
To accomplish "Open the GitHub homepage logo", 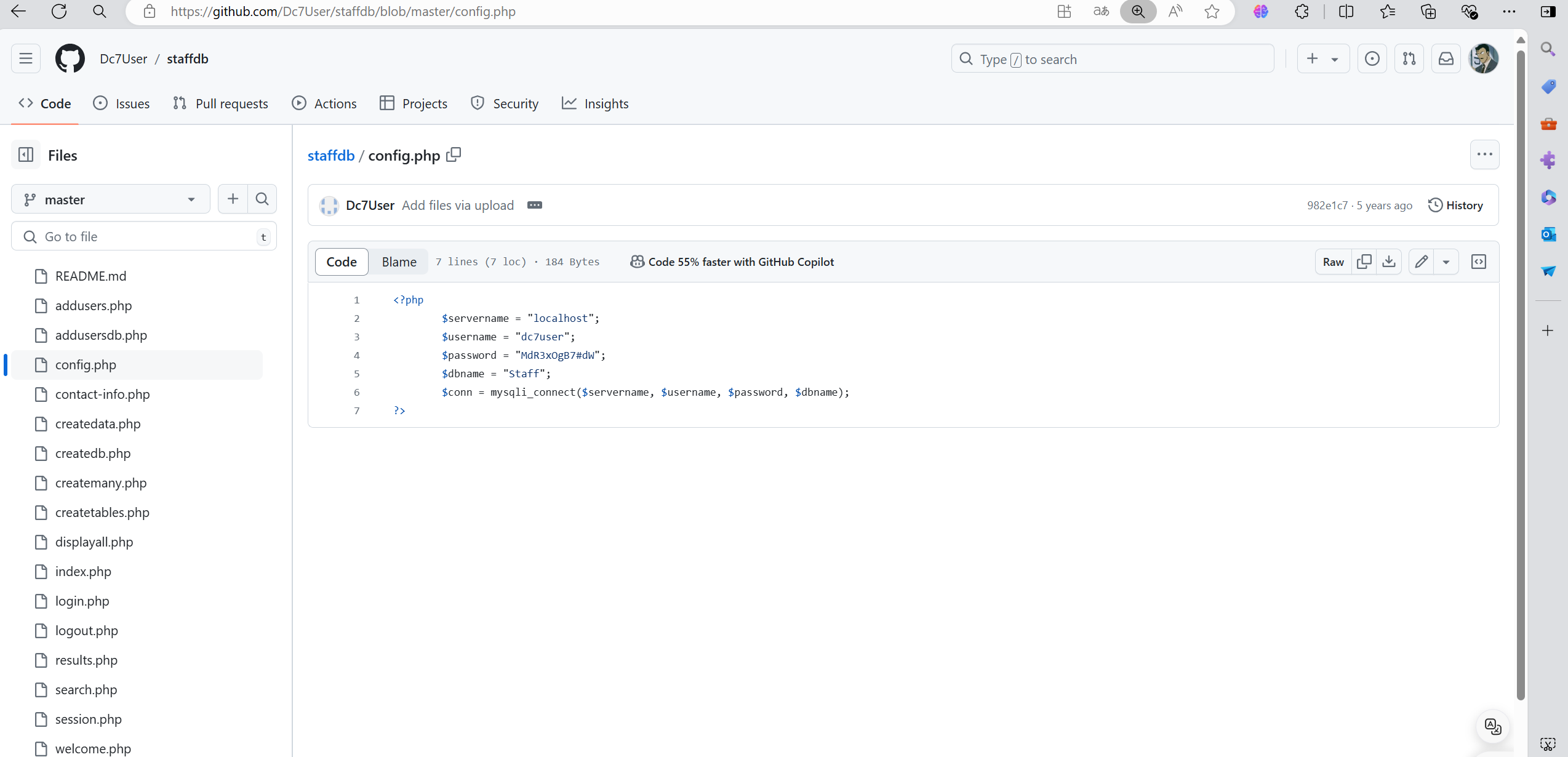I will (70, 58).
